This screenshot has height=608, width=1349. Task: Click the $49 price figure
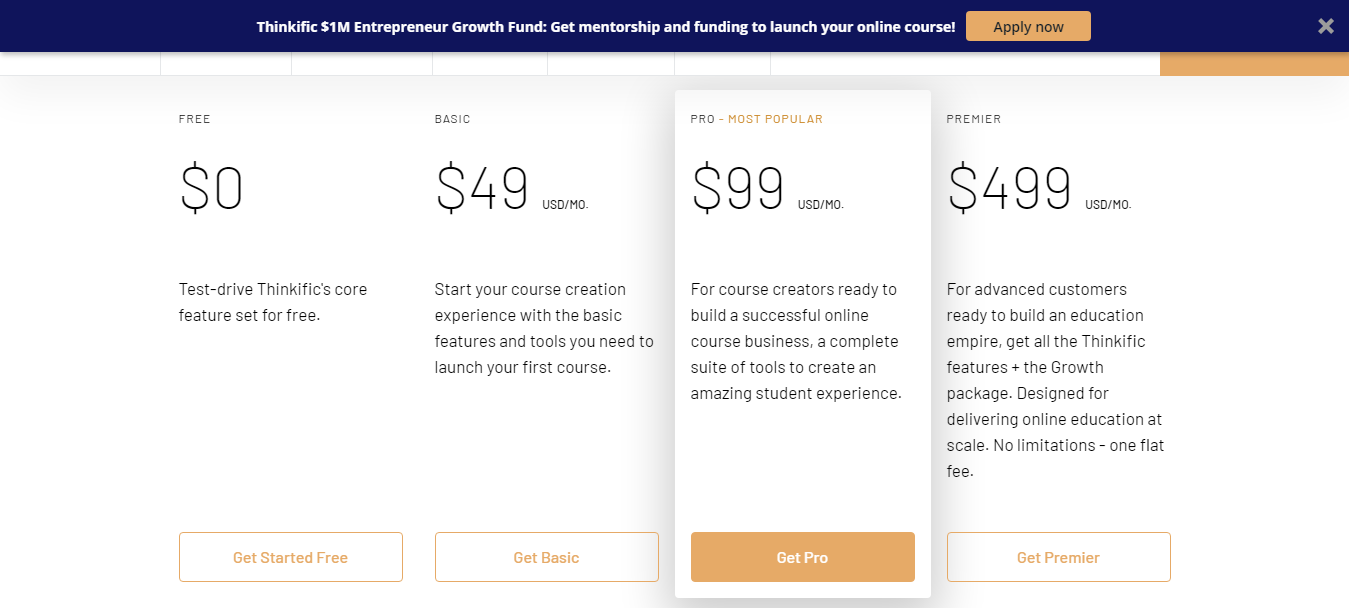[x=482, y=189]
